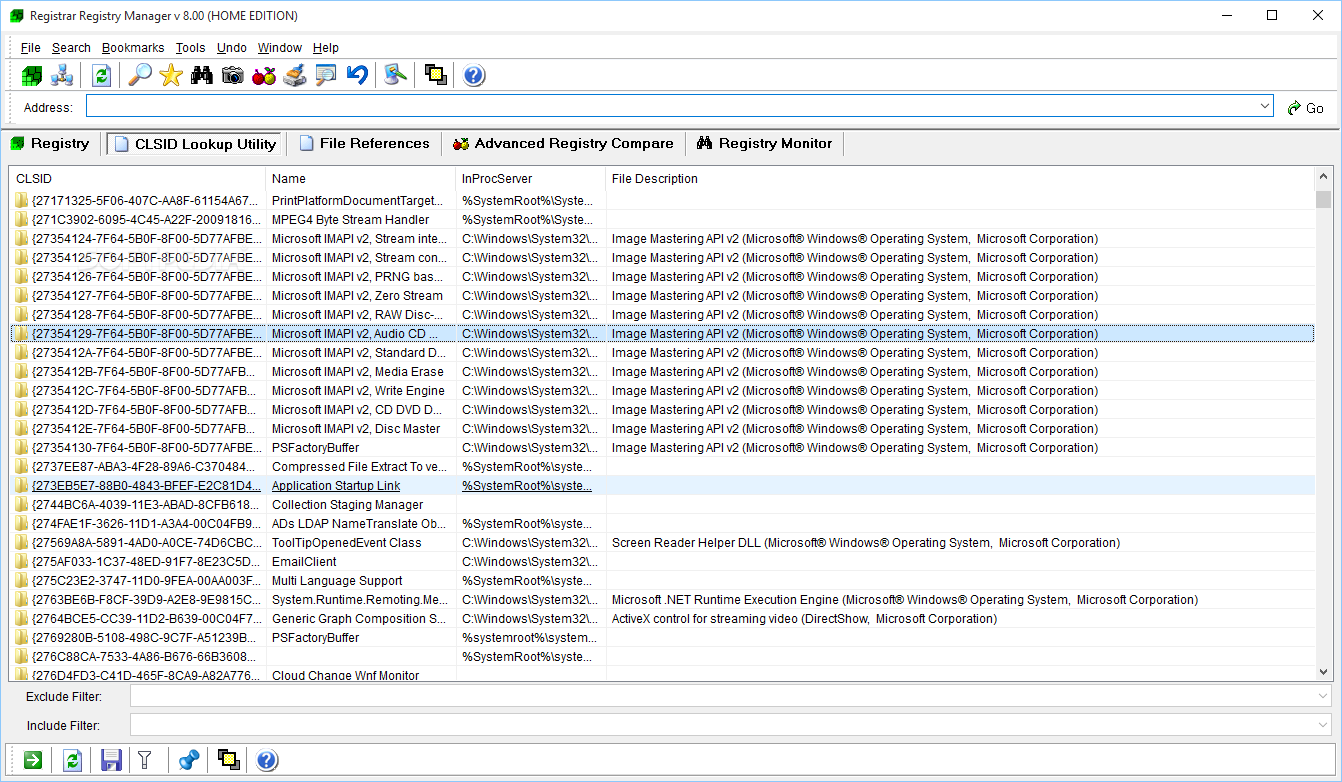Click folder icon of EmailClient row
The height and width of the screenshot is (782, 1342).
[x=22, y=562]
